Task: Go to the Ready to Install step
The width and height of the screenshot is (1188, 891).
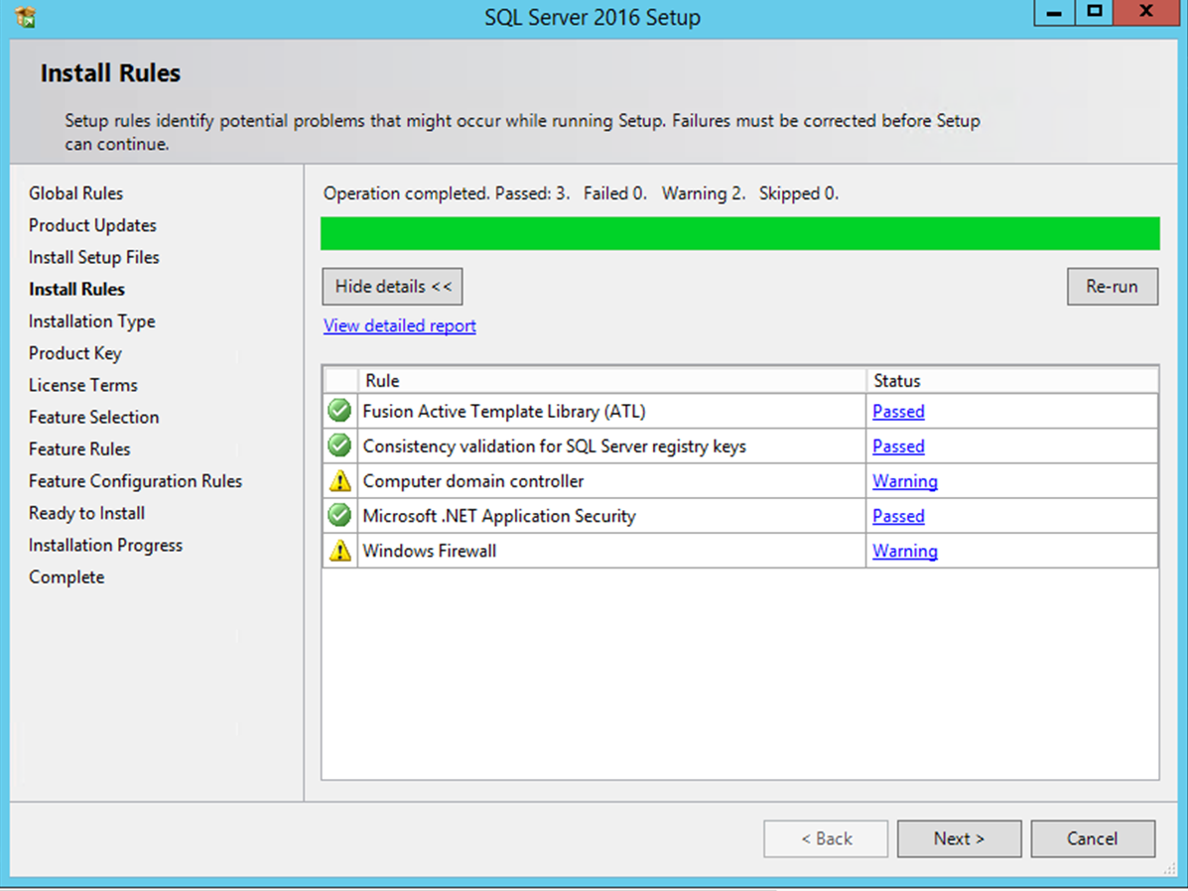Action: pyautogui.click(x=87, y=513)
